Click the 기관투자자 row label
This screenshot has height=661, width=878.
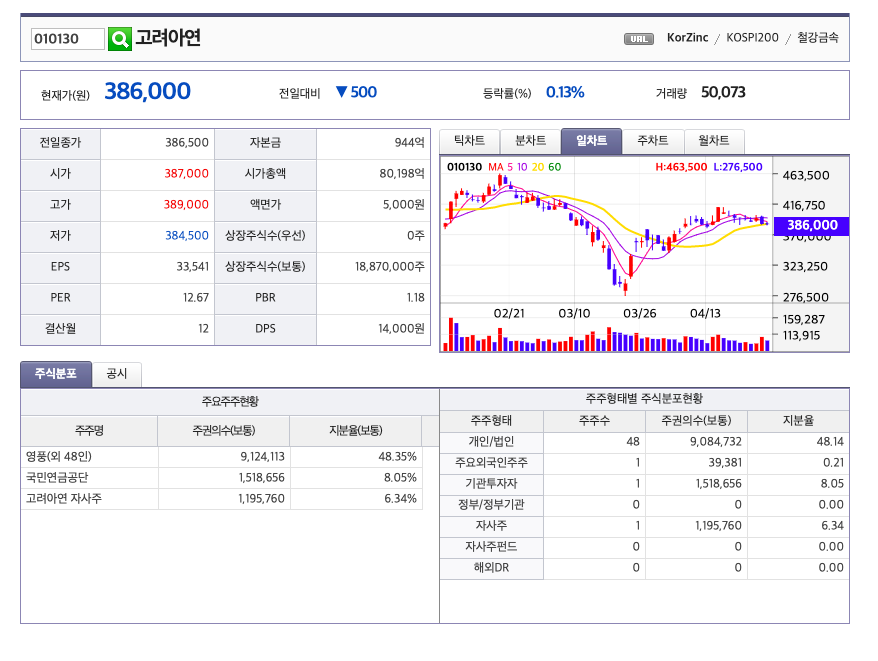(x=491, y=483)
